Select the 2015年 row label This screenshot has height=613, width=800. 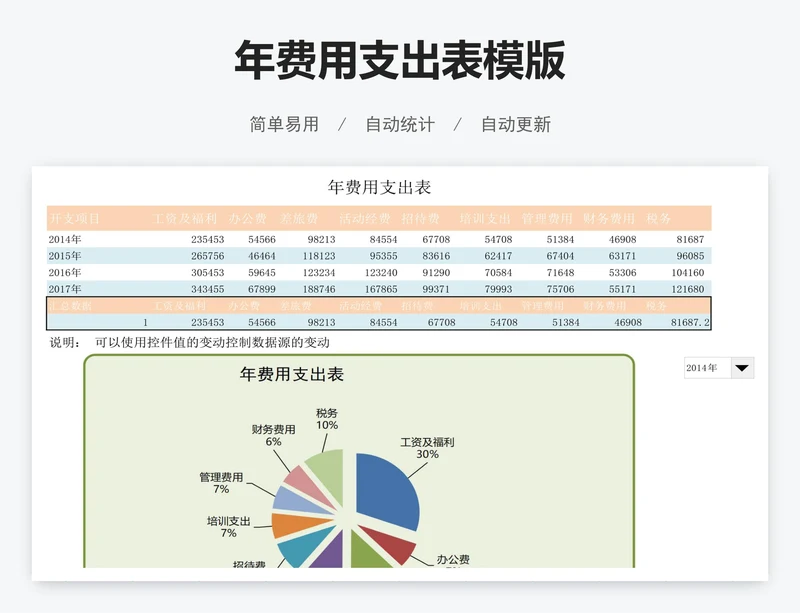click(x=65, y=256)
